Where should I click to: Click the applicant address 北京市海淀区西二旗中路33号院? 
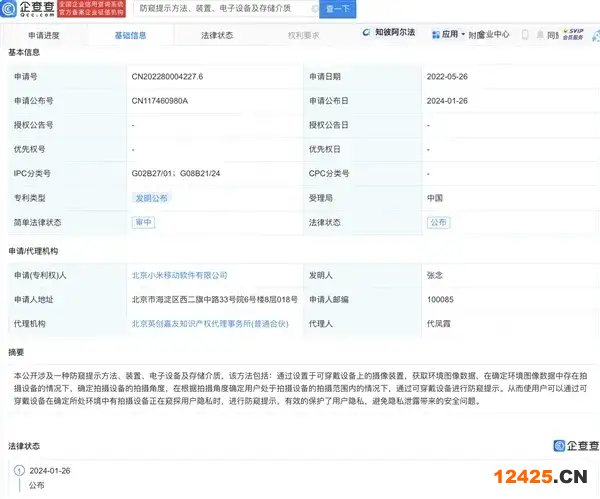click(x=215, y=300)
